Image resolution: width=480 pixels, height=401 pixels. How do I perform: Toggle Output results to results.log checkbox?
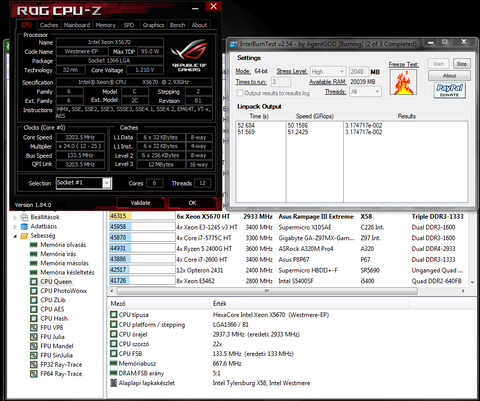[x=239, y=93]
